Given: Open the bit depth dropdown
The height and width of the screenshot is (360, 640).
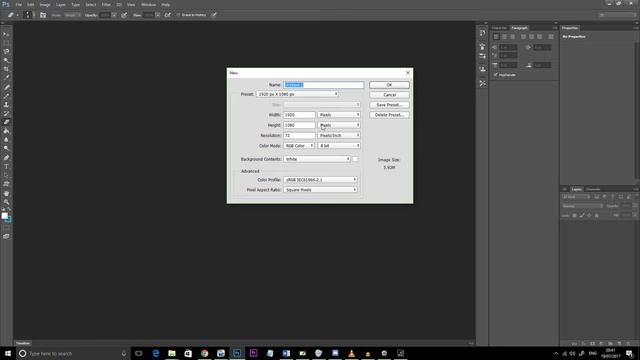Looking at the screenshot, I should click(339, 146).
